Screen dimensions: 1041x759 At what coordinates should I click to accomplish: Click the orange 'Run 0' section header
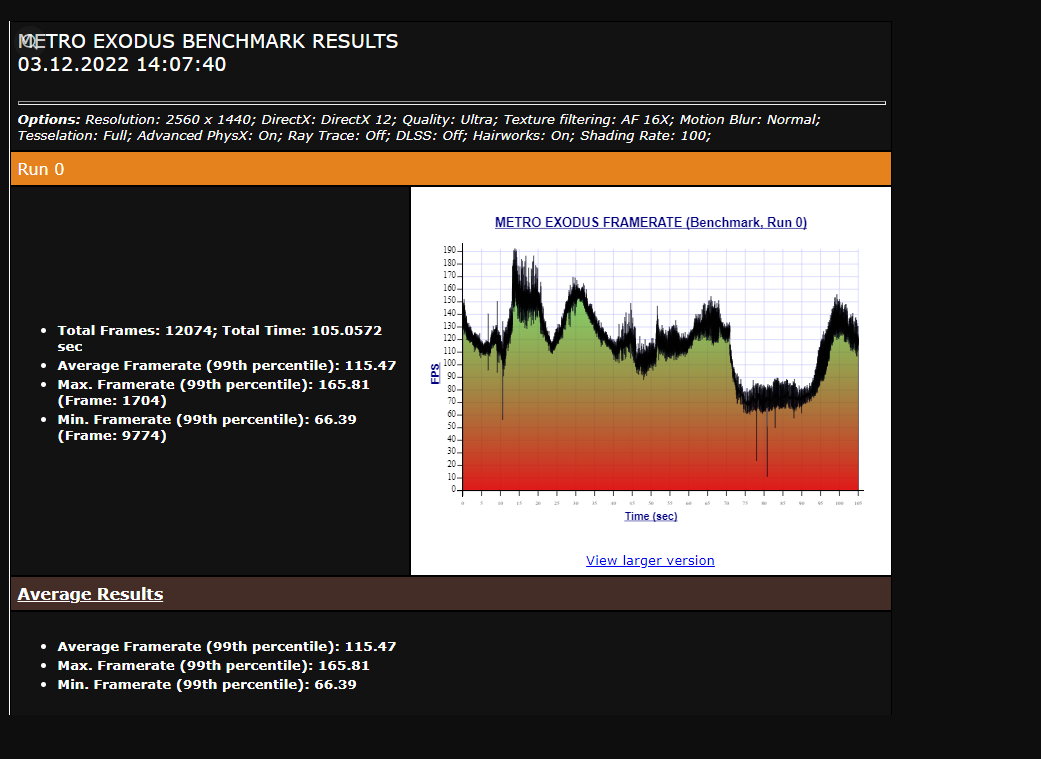tap(451, 169)
